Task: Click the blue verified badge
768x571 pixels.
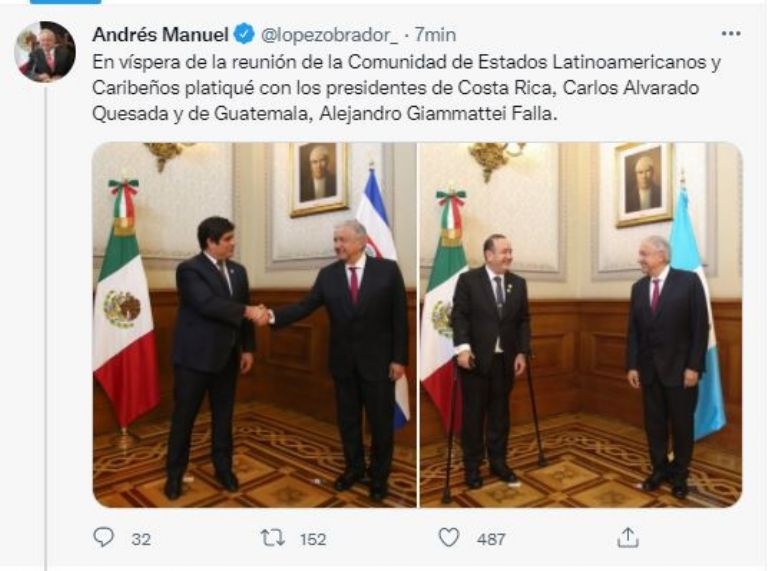Action: (x=244, y=34)
